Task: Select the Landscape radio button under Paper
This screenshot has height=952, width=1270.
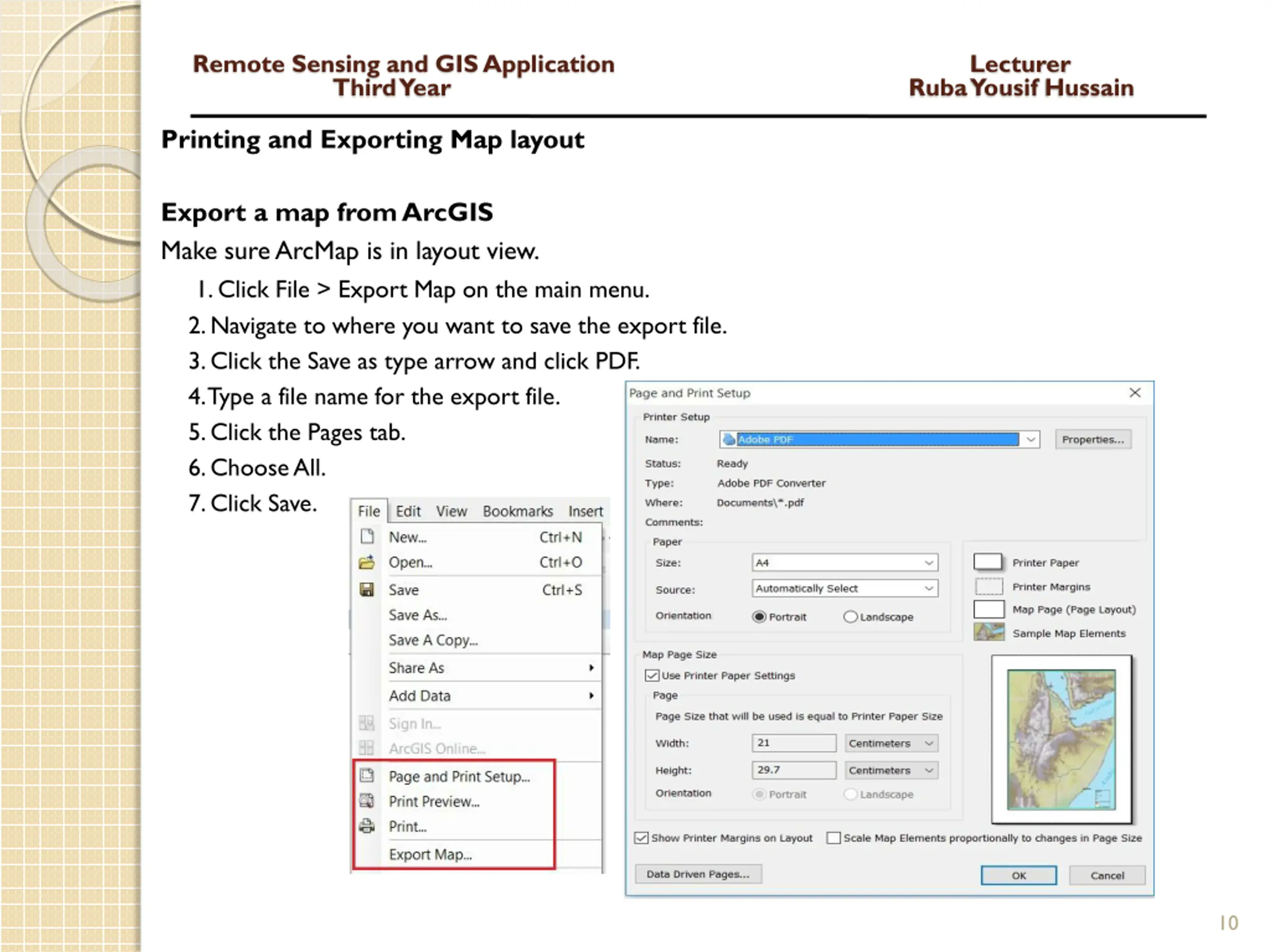Action: coord(850,617)
